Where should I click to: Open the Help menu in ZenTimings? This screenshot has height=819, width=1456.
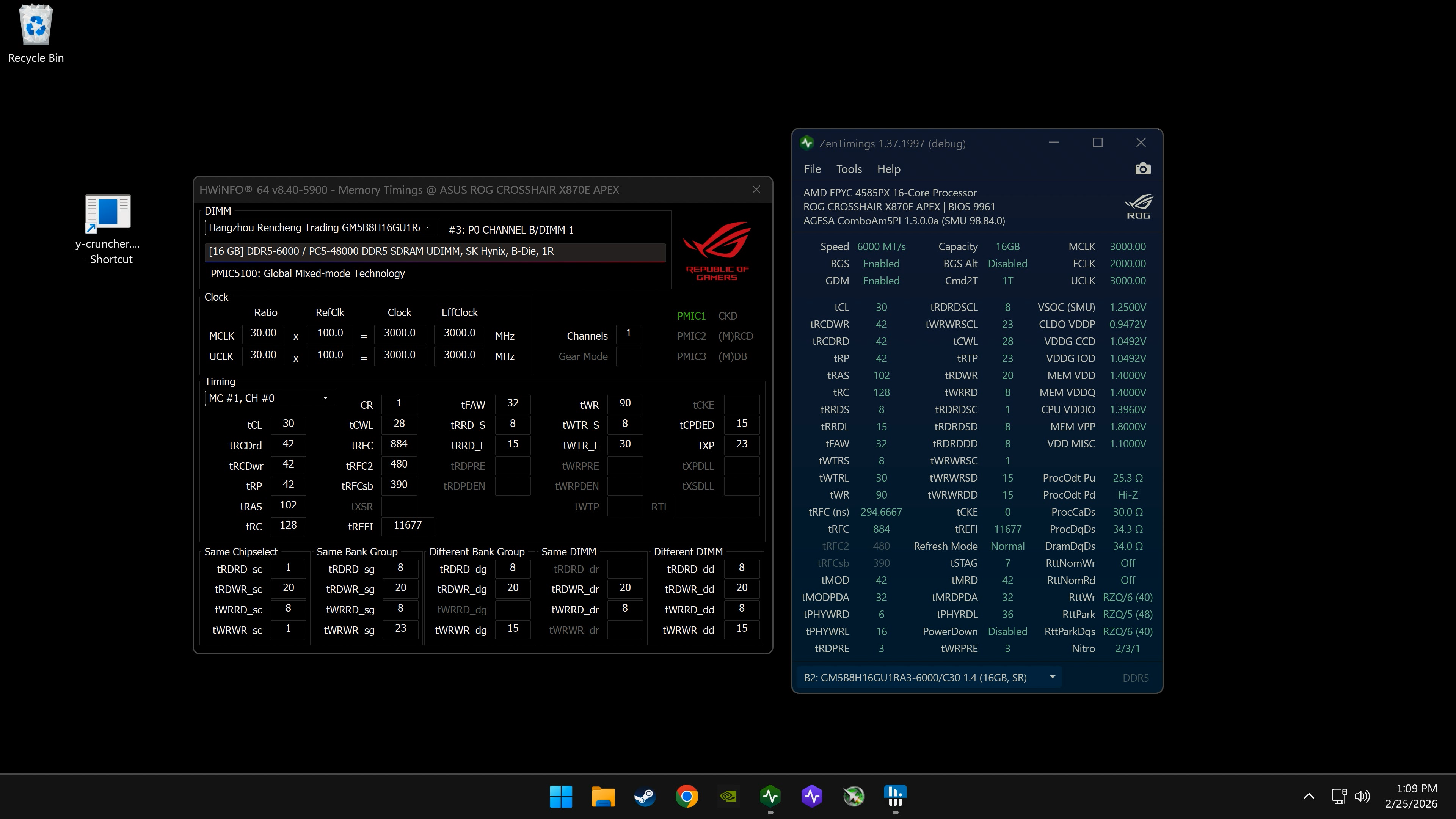pyautogui.click(x=888, y=169)
